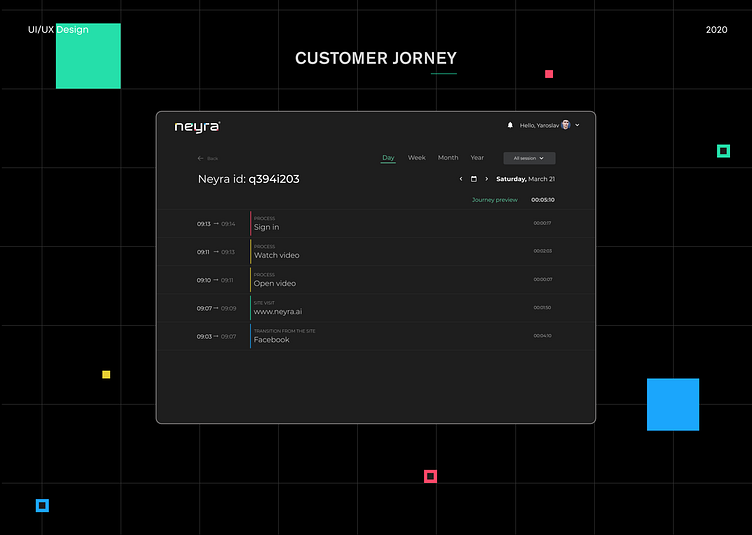Click total journey time 00:05:10
This screenshot has width=752, height=535.
(543, 200)
